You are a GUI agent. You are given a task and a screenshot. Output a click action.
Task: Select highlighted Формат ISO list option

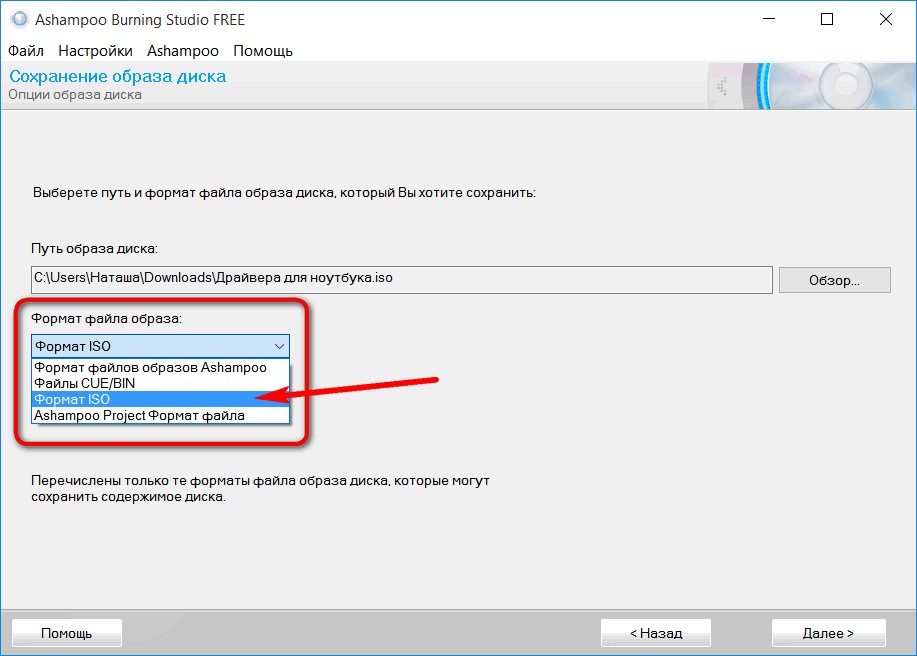[x=72, y=399]
